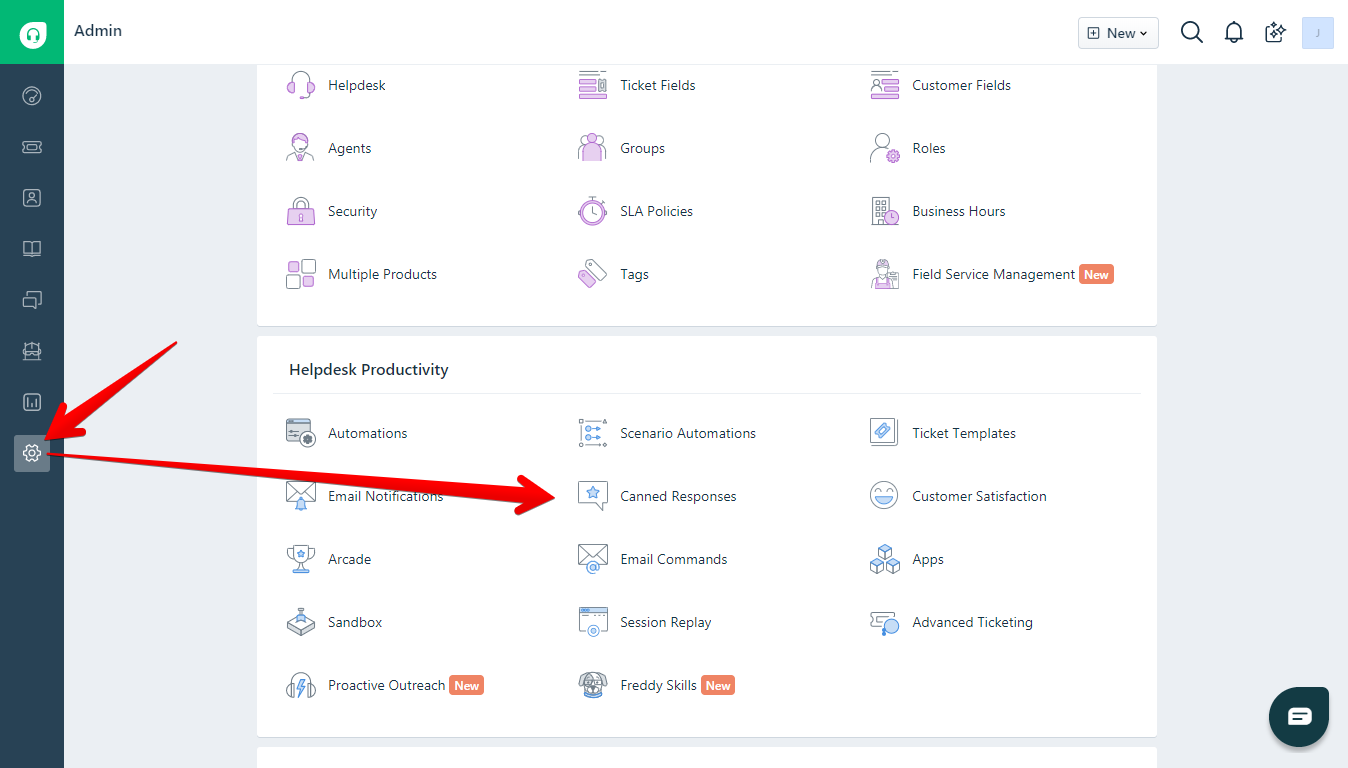Open the Canned Responses link
Screen dimensions: 1348x768
(678, 496)
